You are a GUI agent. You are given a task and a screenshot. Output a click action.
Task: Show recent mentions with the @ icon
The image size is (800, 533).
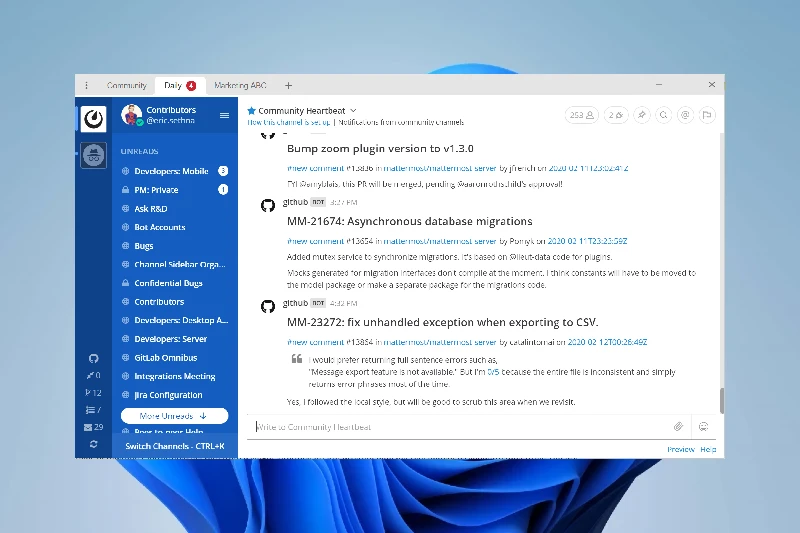click(x=685, y=115)
